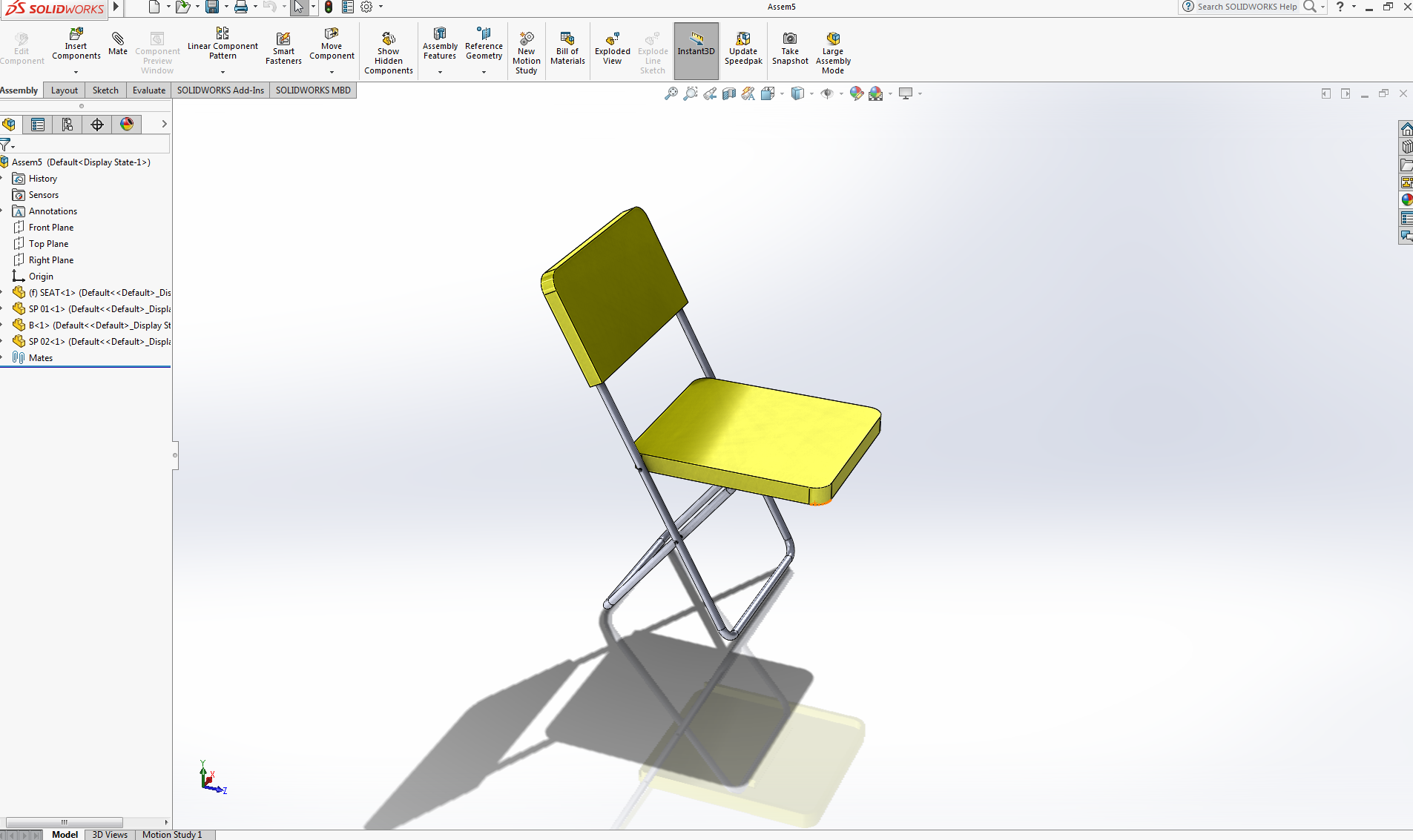Open Assembly Features
Screen dimensions: 1413x840
point(440,44)
